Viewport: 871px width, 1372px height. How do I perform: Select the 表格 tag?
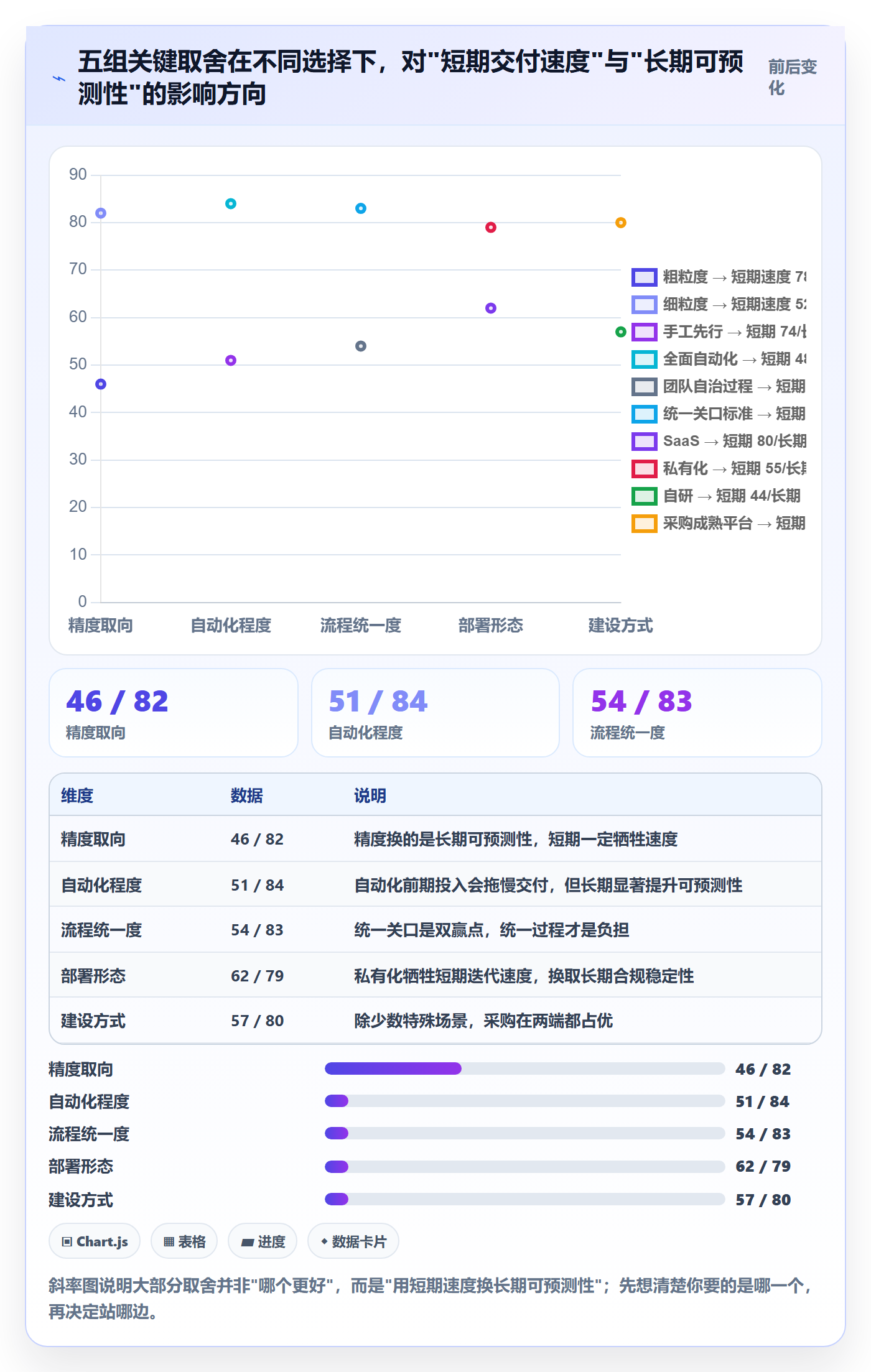(x=184, y=1241)
